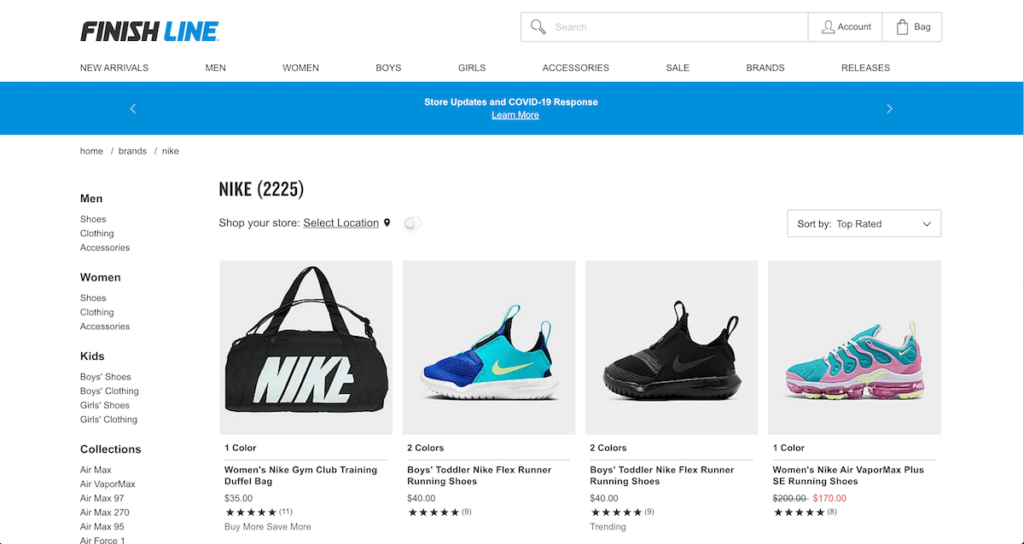Click the location pin icon
The image size is (1024, 544).
[x=387, y=223]
